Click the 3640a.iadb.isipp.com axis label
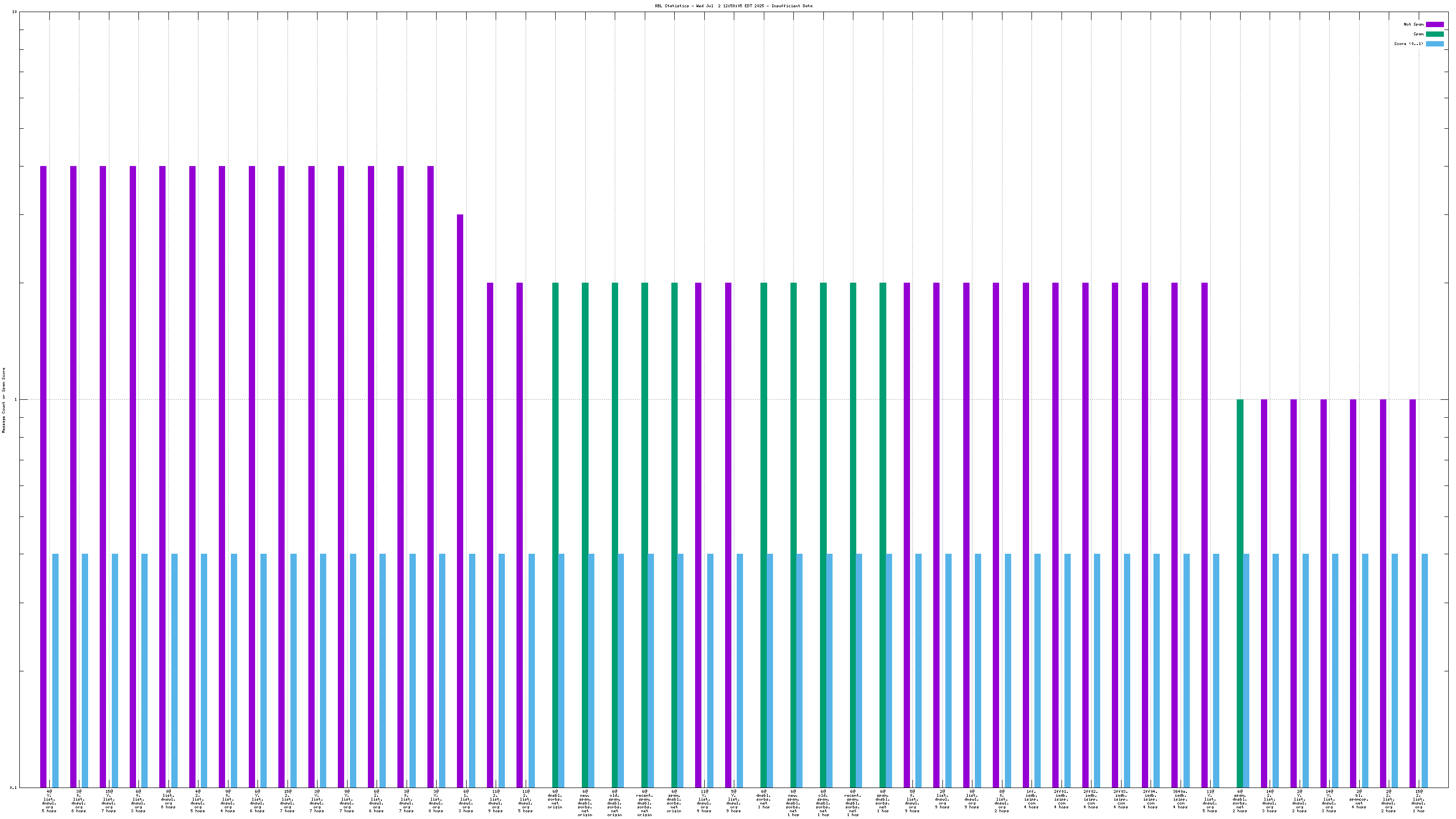 point(1180,799)
